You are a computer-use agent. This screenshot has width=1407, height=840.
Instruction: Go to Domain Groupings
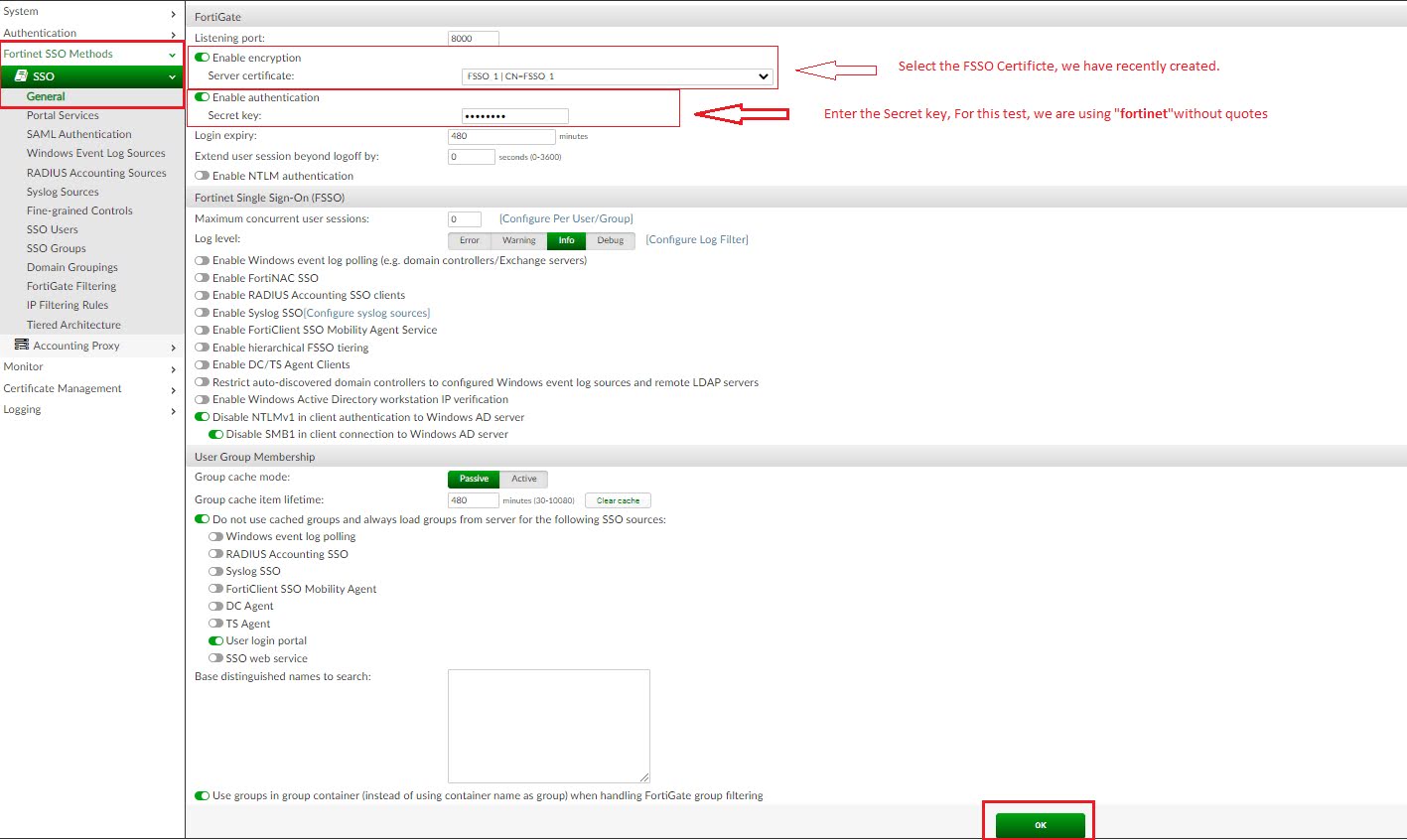(72, 267)
